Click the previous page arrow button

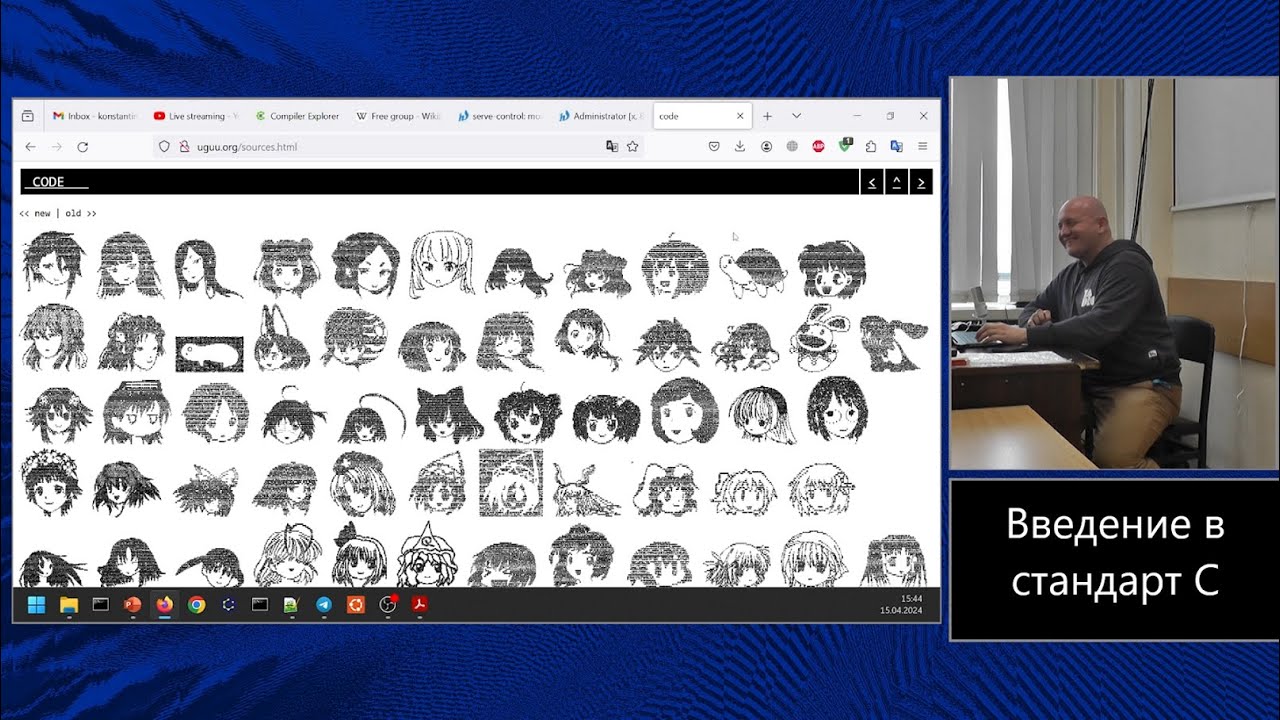pos(871,182)
